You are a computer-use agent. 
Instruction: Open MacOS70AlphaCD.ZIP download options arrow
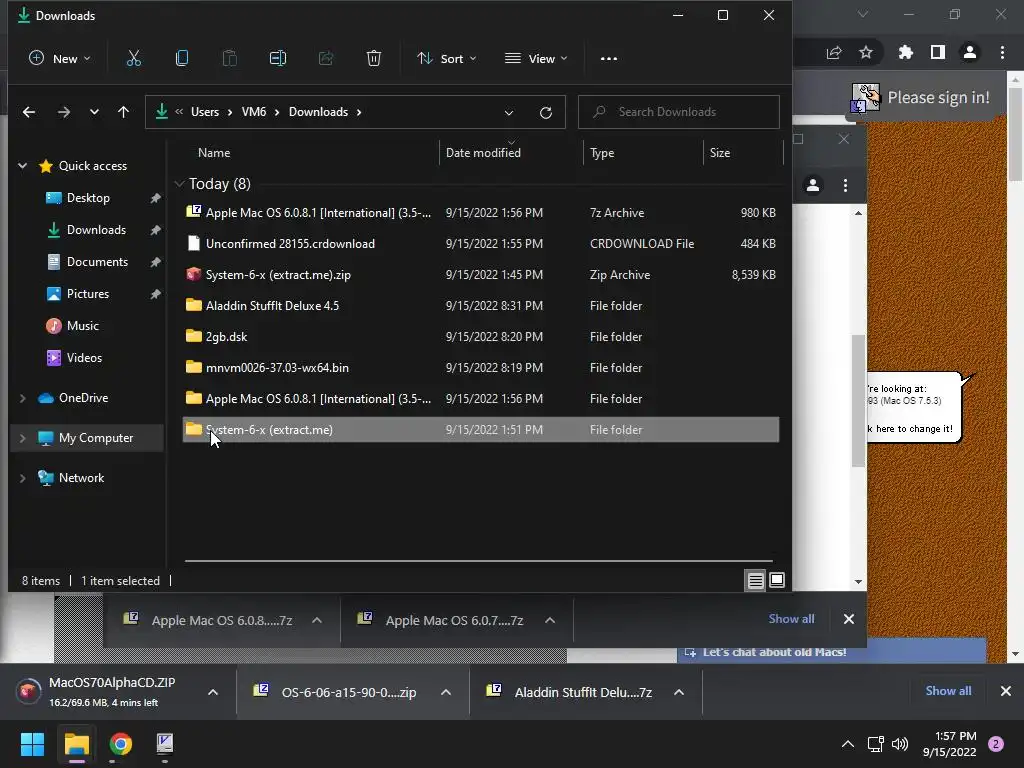point(213,692)
